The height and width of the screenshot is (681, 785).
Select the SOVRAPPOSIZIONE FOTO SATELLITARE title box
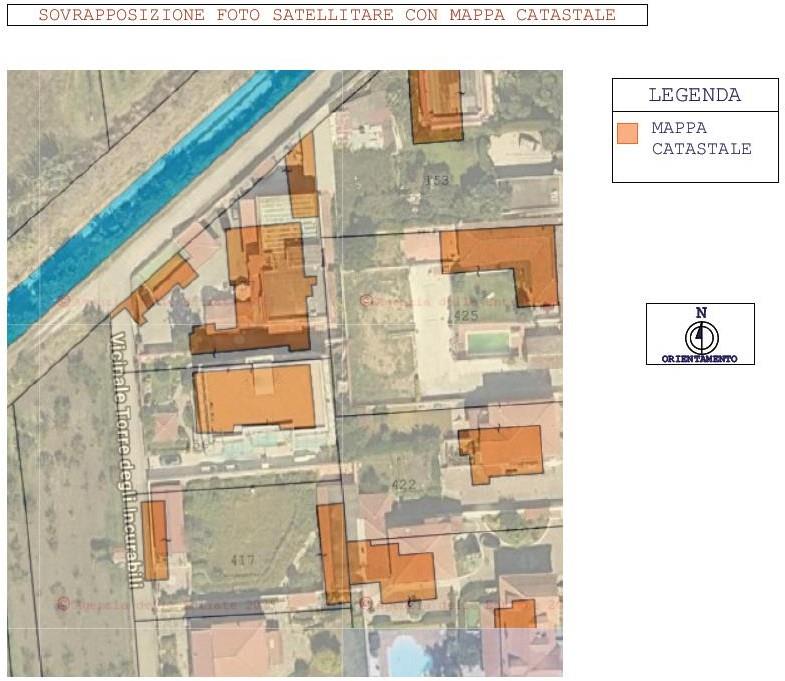[327, 15]
